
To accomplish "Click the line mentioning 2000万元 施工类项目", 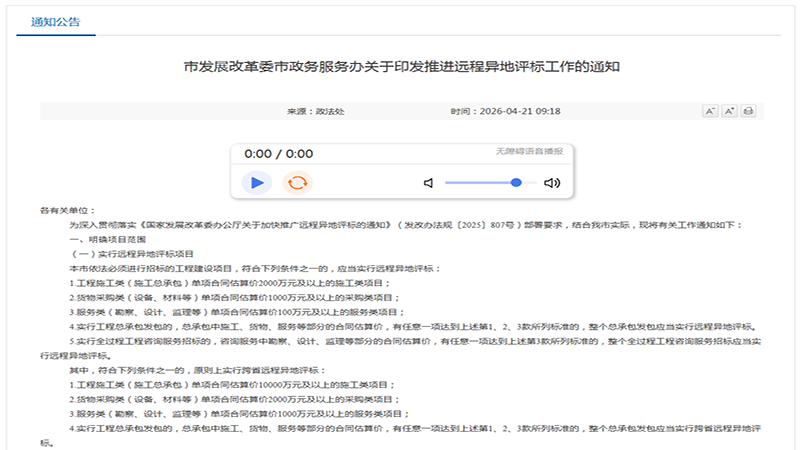I will tap(230, 283).
